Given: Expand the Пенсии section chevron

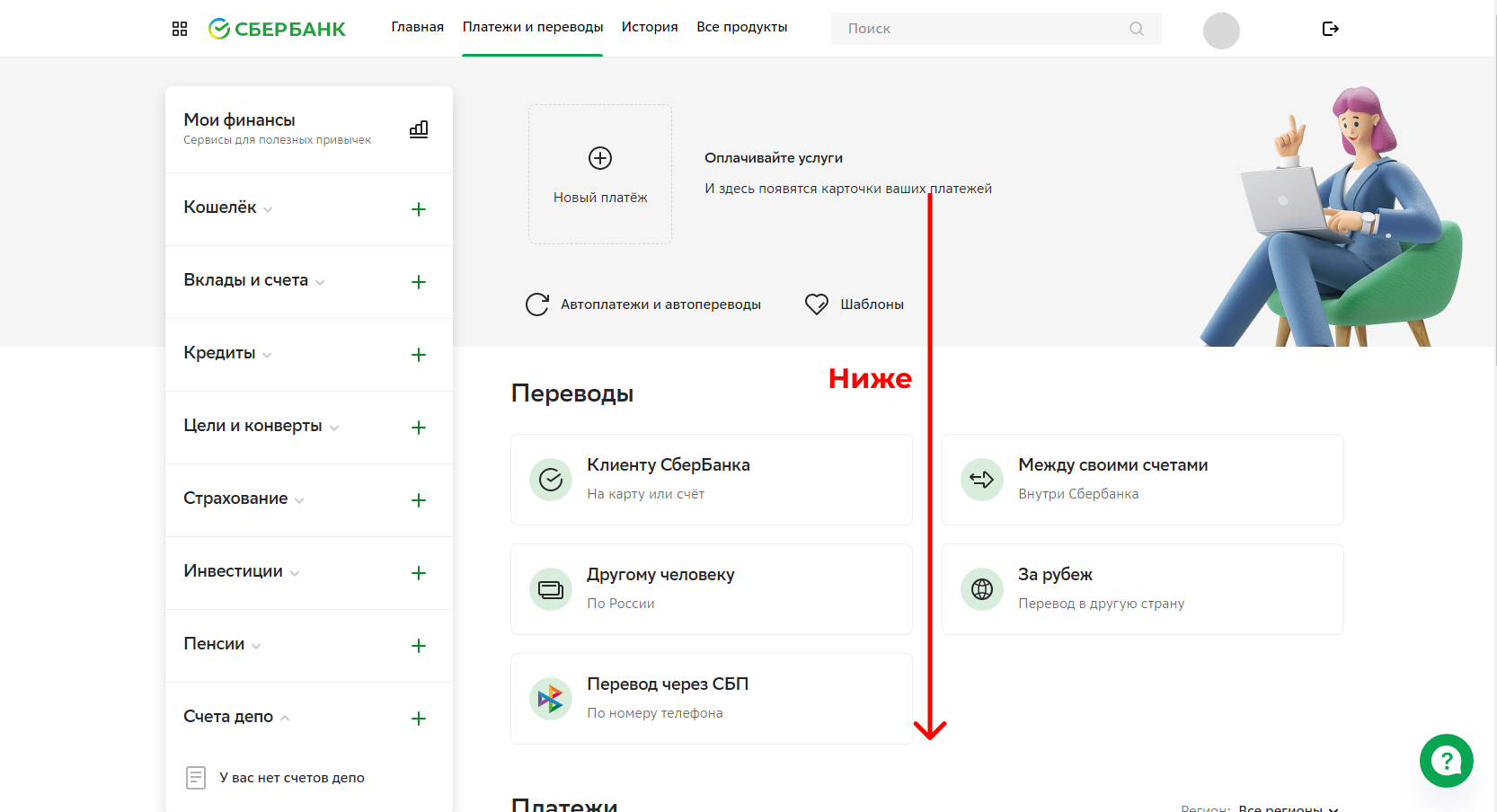Looking at the screenshot, I should pos(256,647).
